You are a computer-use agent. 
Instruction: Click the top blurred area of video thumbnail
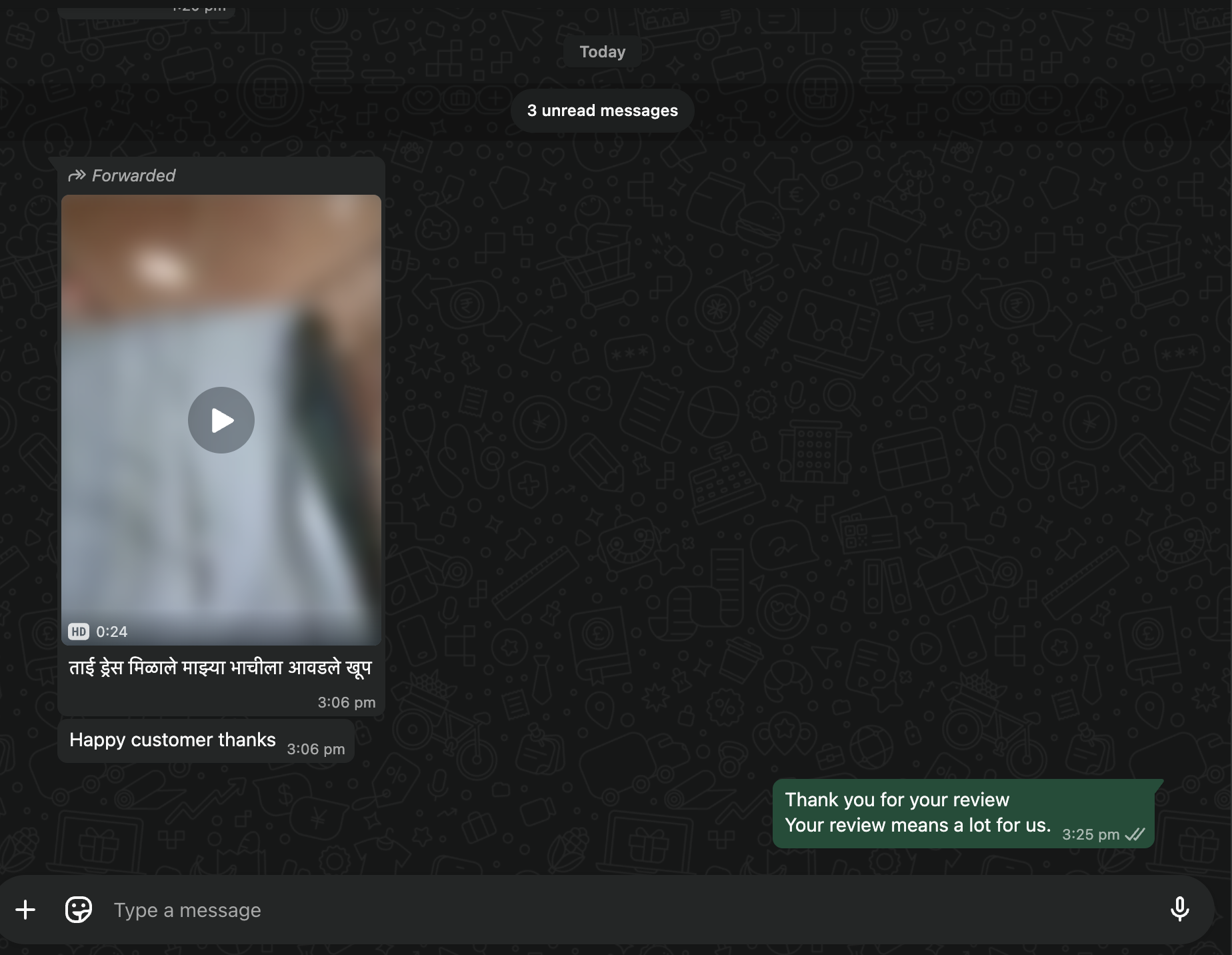[221, 253]
